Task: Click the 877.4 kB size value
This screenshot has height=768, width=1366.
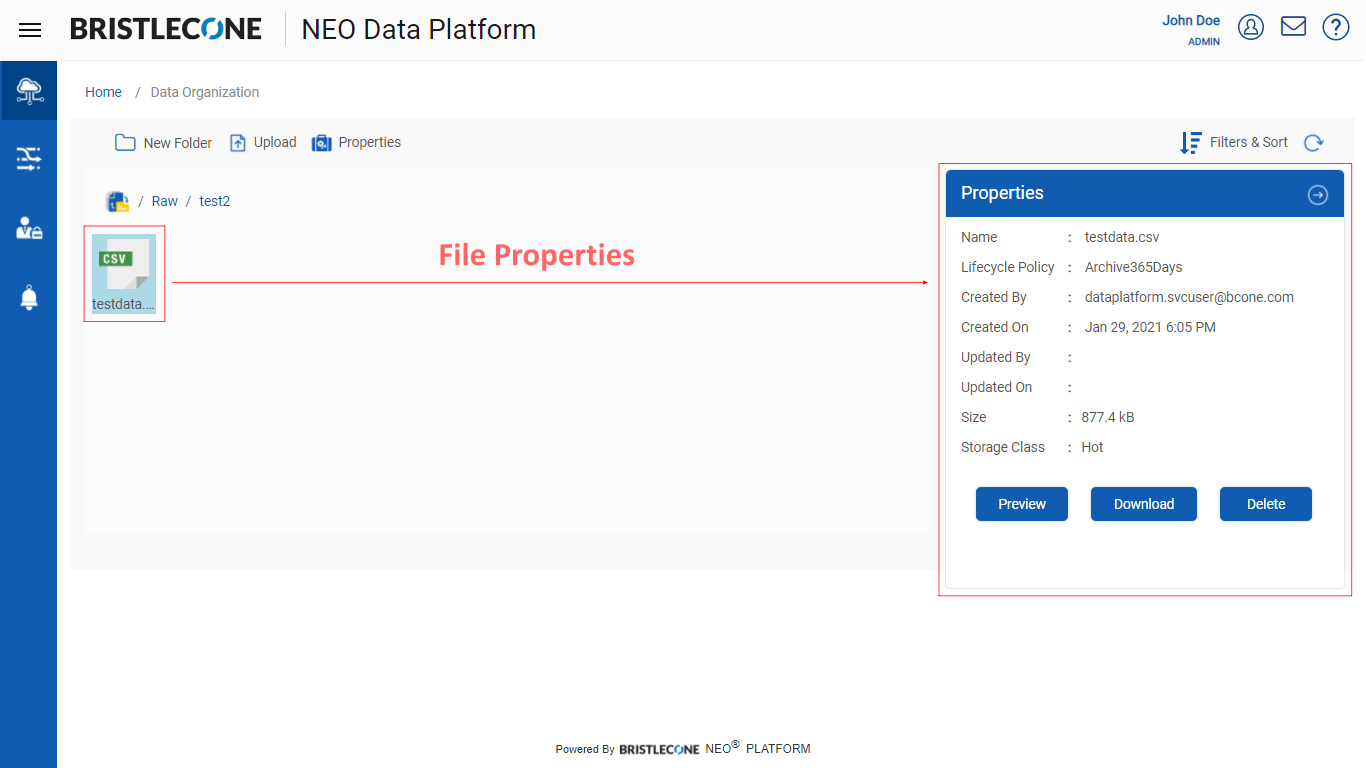Action: pos(1108,417)
